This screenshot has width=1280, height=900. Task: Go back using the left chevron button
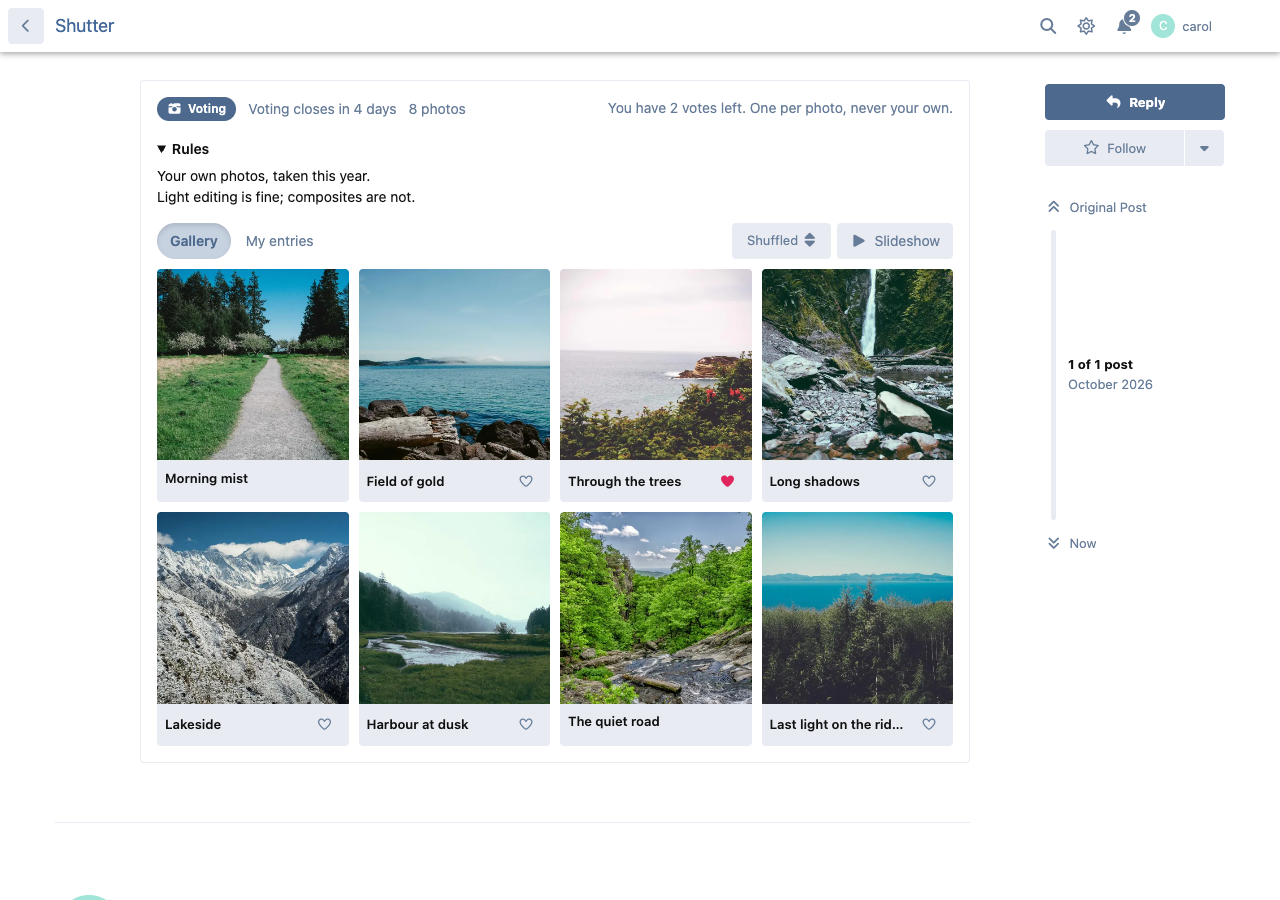pos(26,26)
